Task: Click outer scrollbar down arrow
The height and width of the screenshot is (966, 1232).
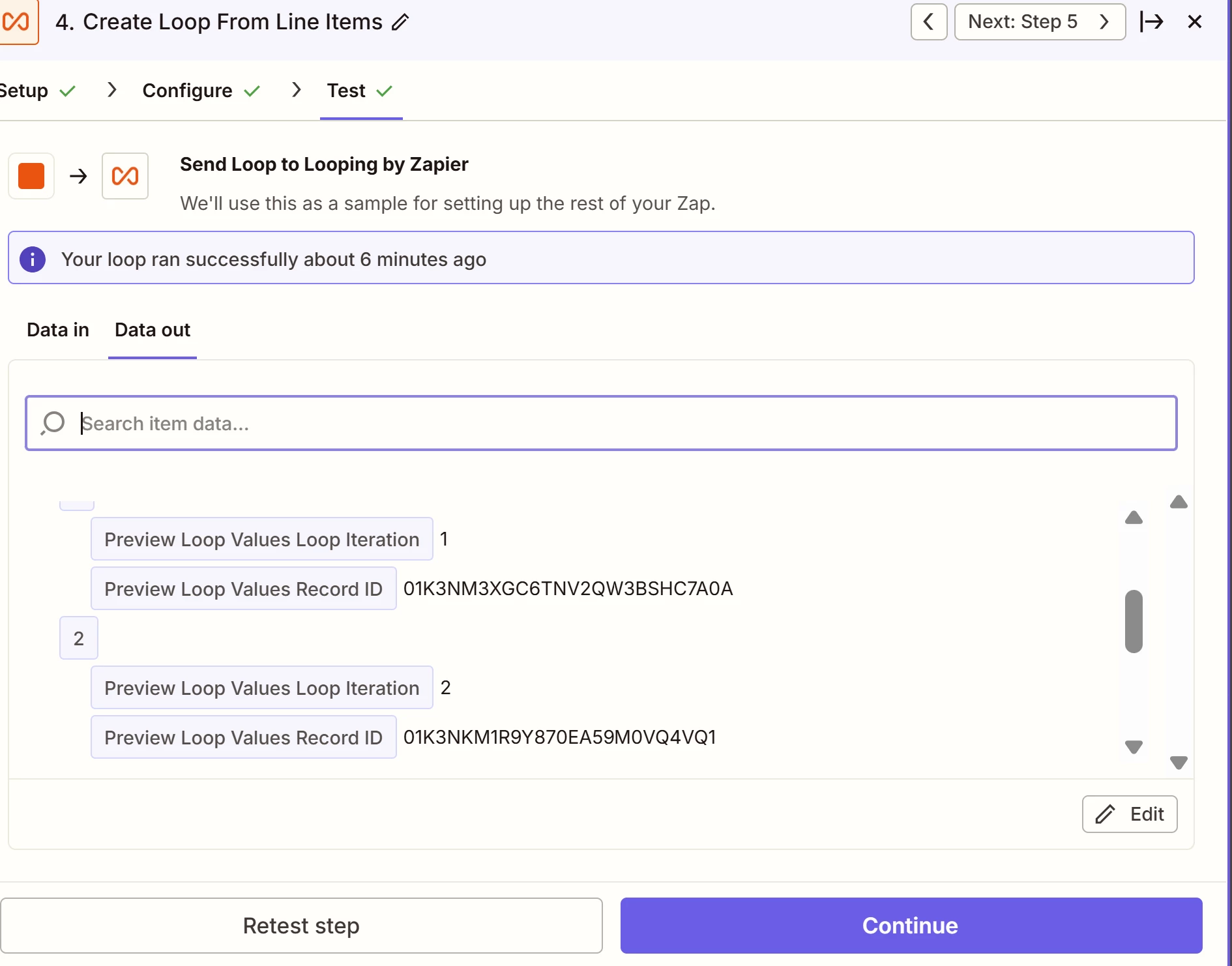Action: [1179, 763]
